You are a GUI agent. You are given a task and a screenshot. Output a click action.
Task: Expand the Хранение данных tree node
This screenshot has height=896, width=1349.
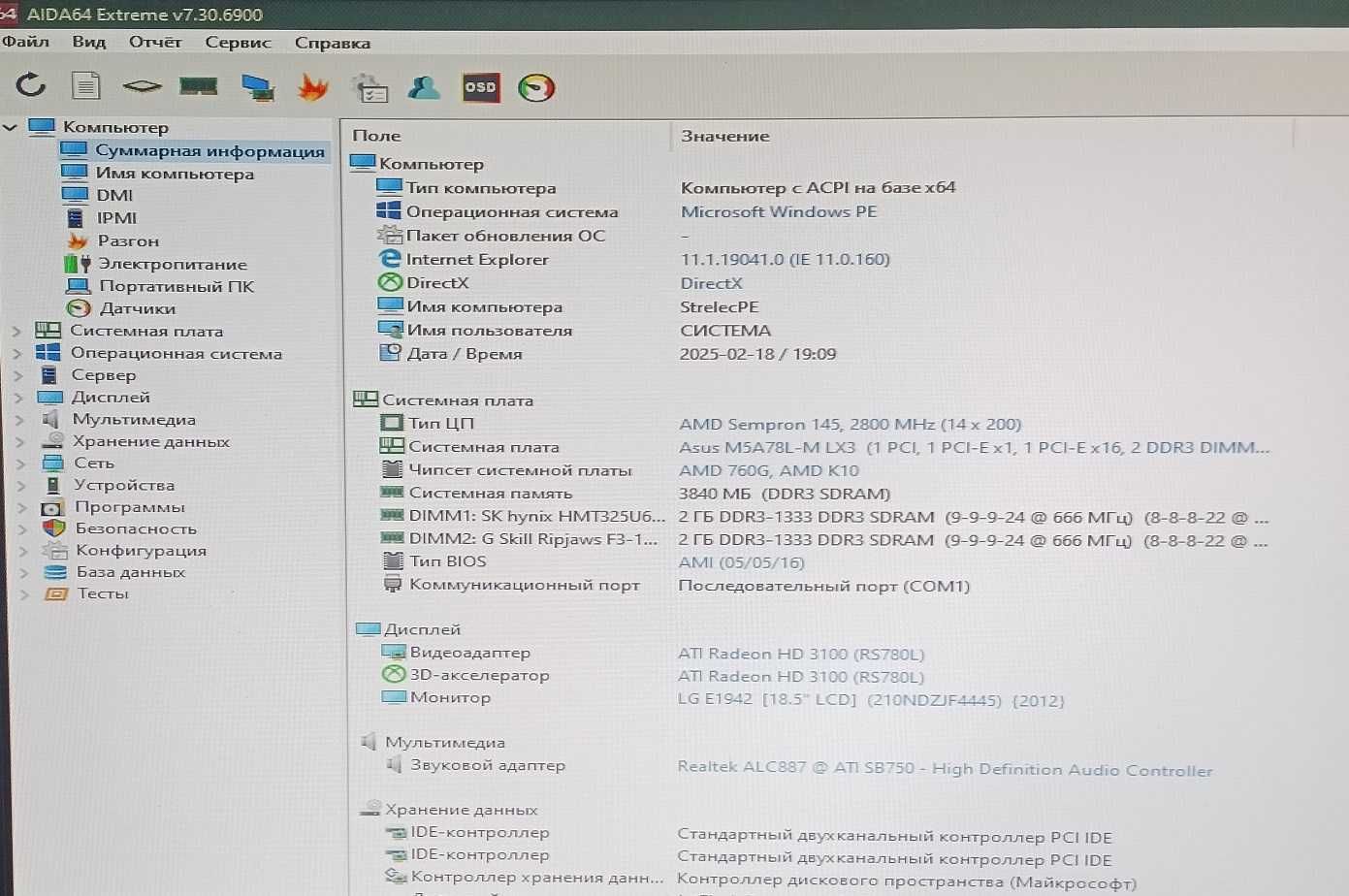(x=20, y=441)
